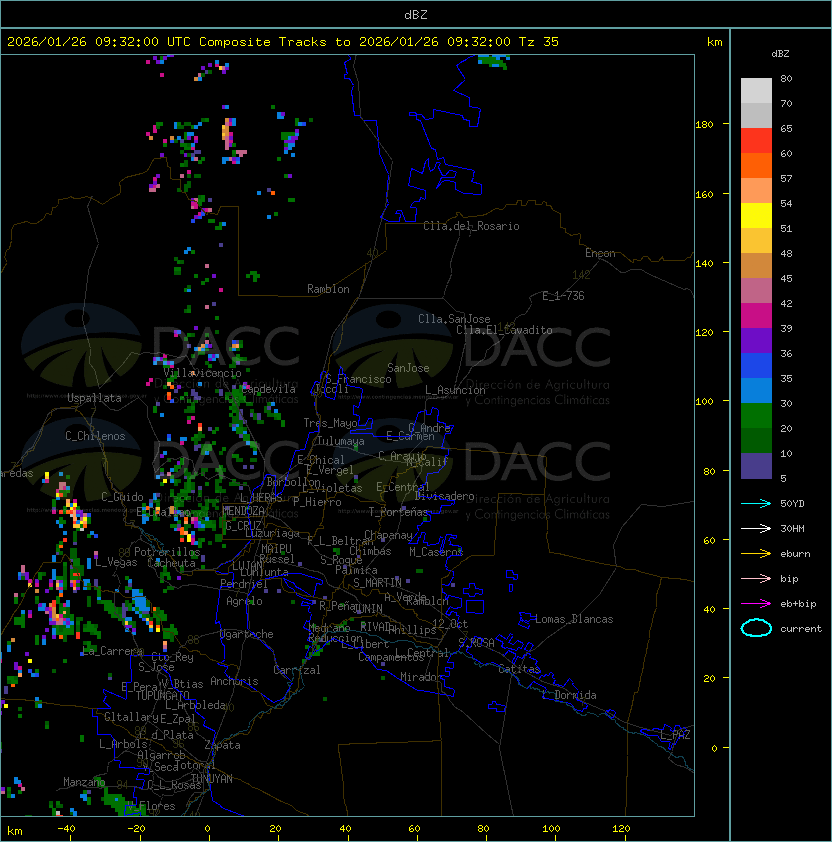
Task: Click the white 30HM arrow in legend
Action: [x=756, y=528]
